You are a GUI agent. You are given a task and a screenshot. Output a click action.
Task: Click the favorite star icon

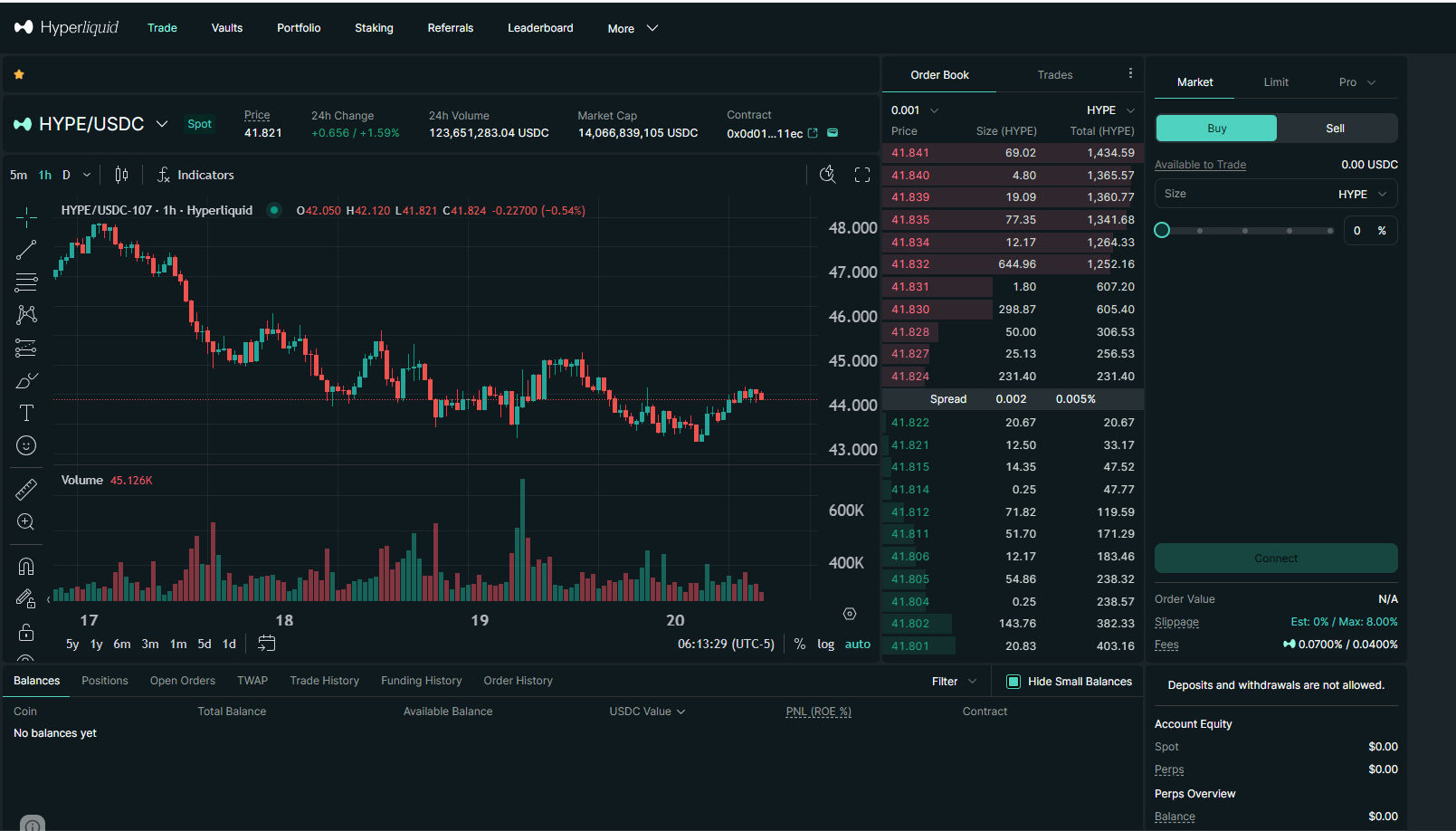(x=19, y=74)
